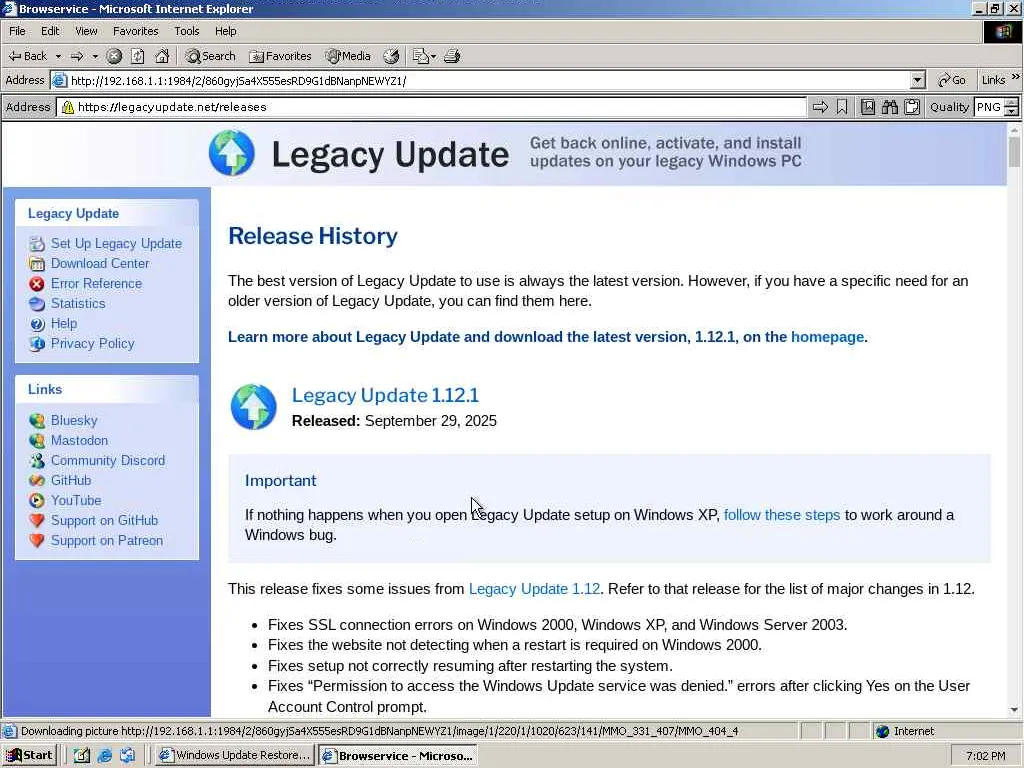The height and width of the screenshot is (768, 1024).
Task: Follow the 'follow these steps' link
Action: (x=782, y=515)
